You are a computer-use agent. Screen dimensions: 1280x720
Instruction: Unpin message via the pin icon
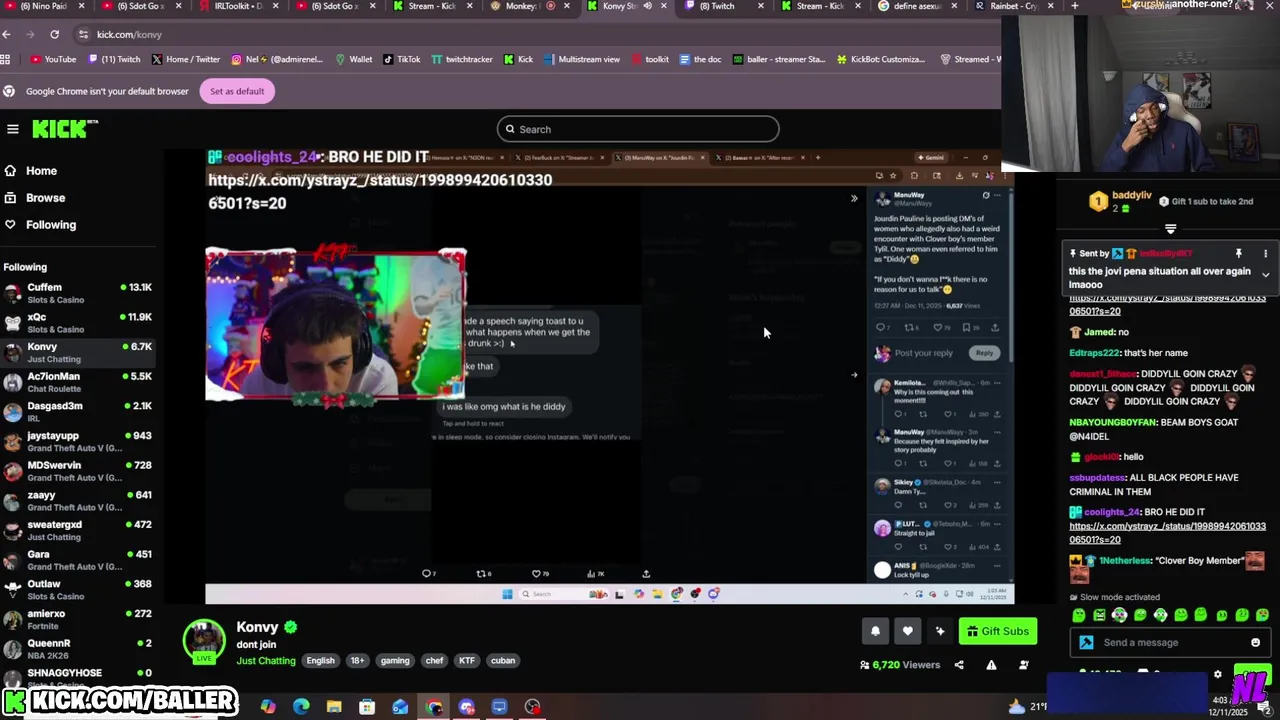1238,254
